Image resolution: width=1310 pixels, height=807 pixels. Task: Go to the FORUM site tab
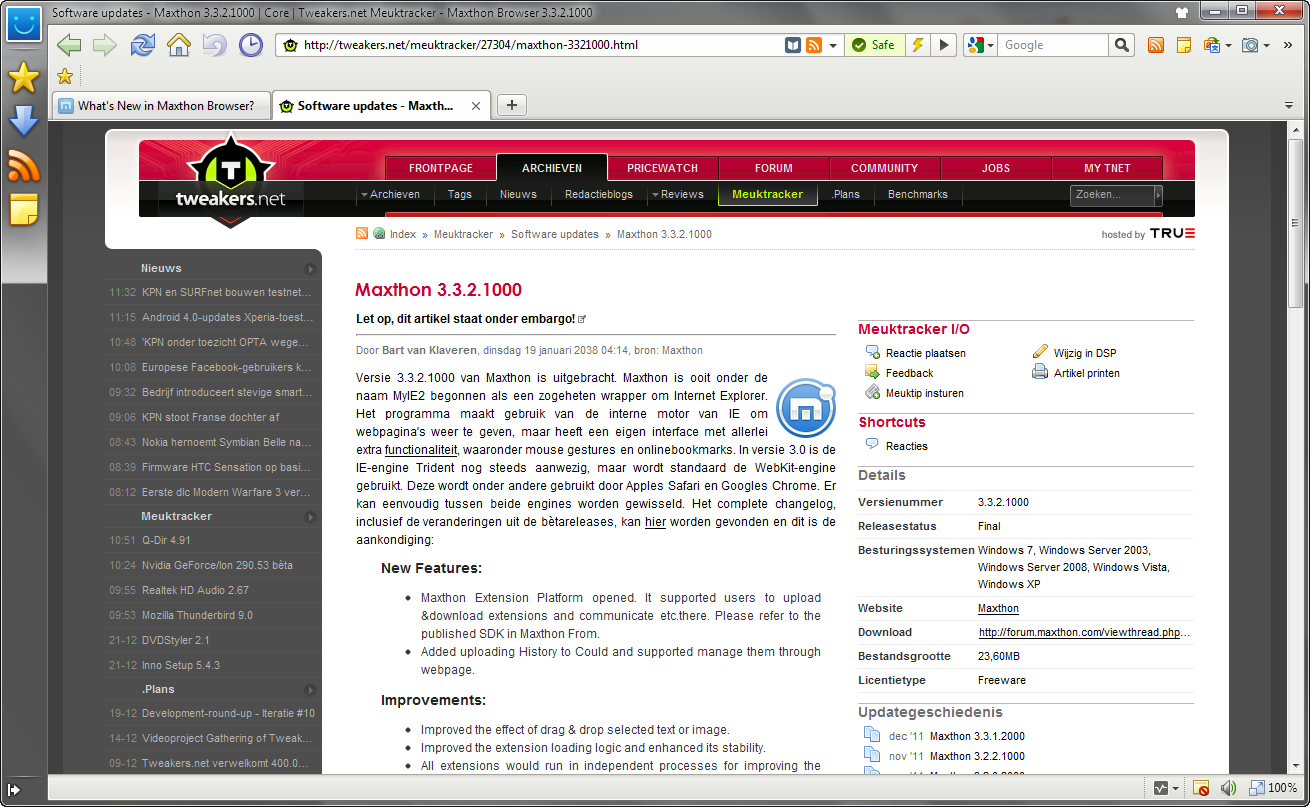click(774, 168)
